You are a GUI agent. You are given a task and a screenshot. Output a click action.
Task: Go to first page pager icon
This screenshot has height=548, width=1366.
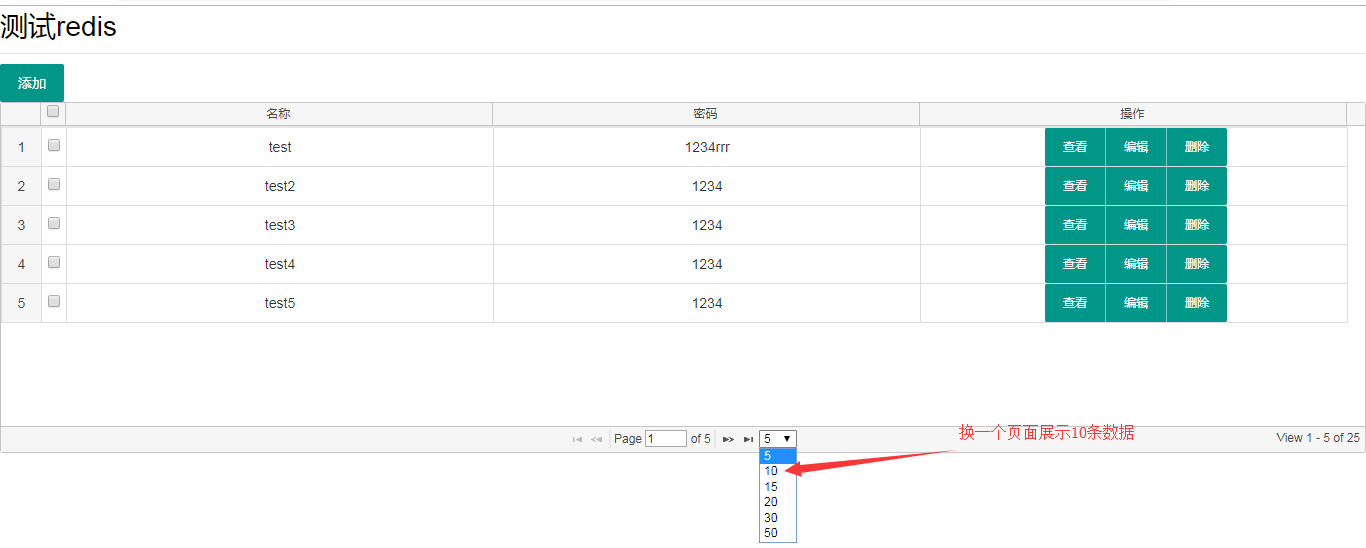[577, 439]
